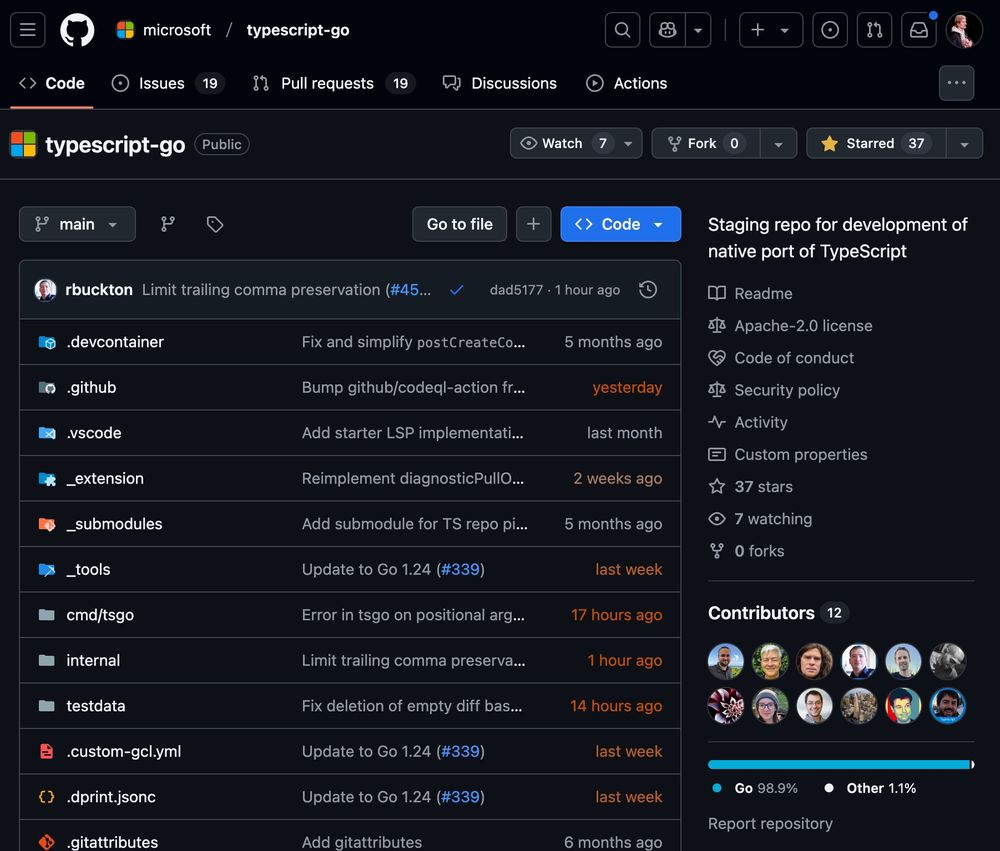Switch to the Pull requests tab
Screen dimensions: 1000x851
(x=334, y=84)
